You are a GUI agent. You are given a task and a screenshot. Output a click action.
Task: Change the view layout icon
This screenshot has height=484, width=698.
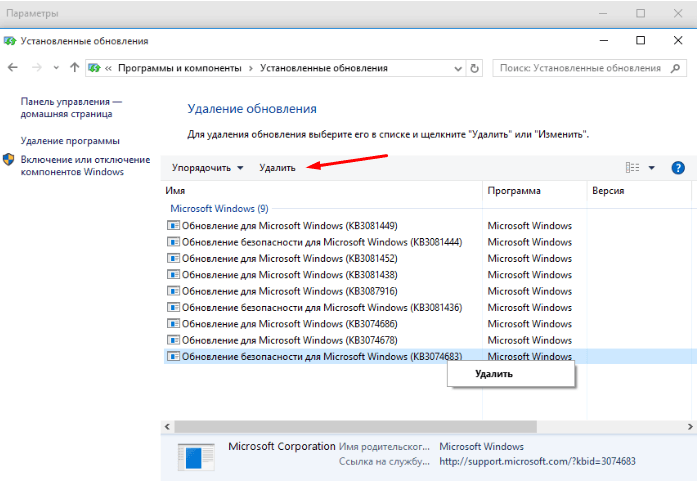point(633,168)
